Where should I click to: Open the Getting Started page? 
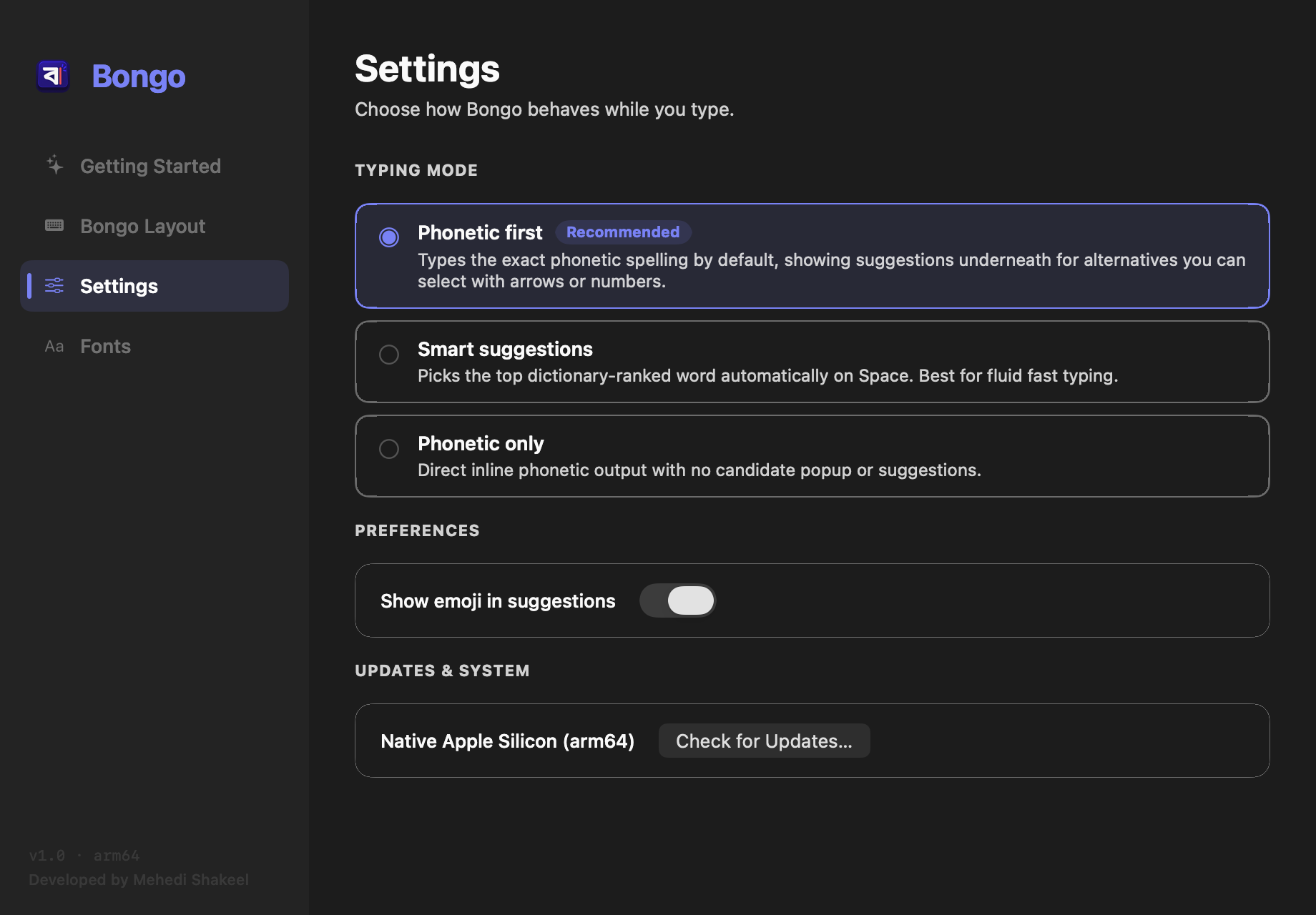pyautogui.click(x=154, y=166)
